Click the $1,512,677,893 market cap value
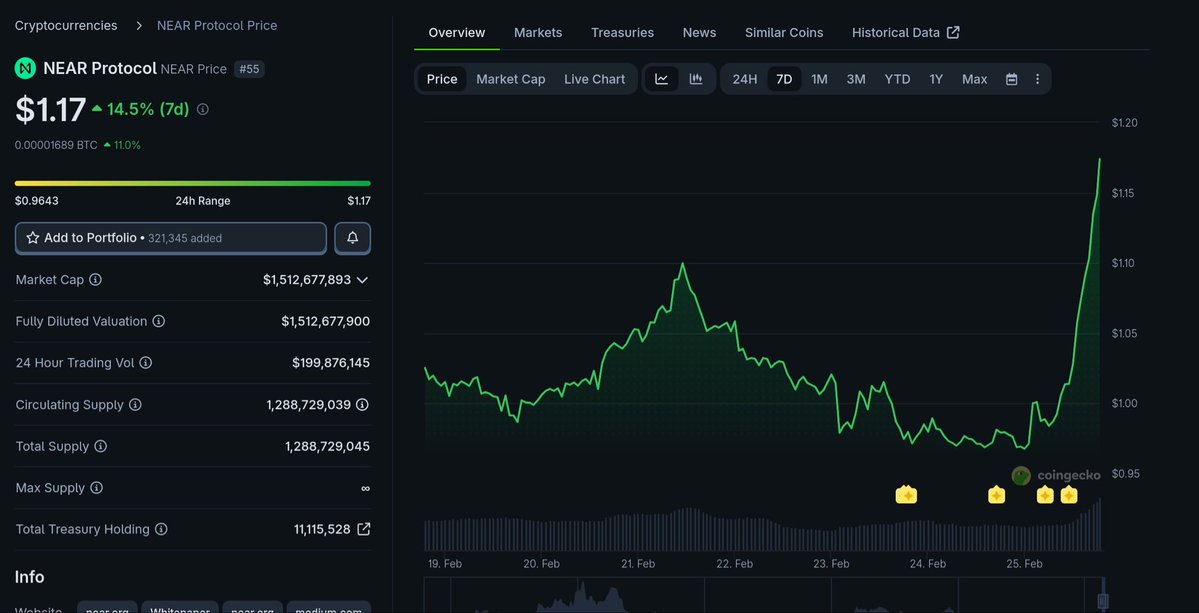The height and width of the screenshot is (613, 1199). pyautogui.click(x=307, y=280)
